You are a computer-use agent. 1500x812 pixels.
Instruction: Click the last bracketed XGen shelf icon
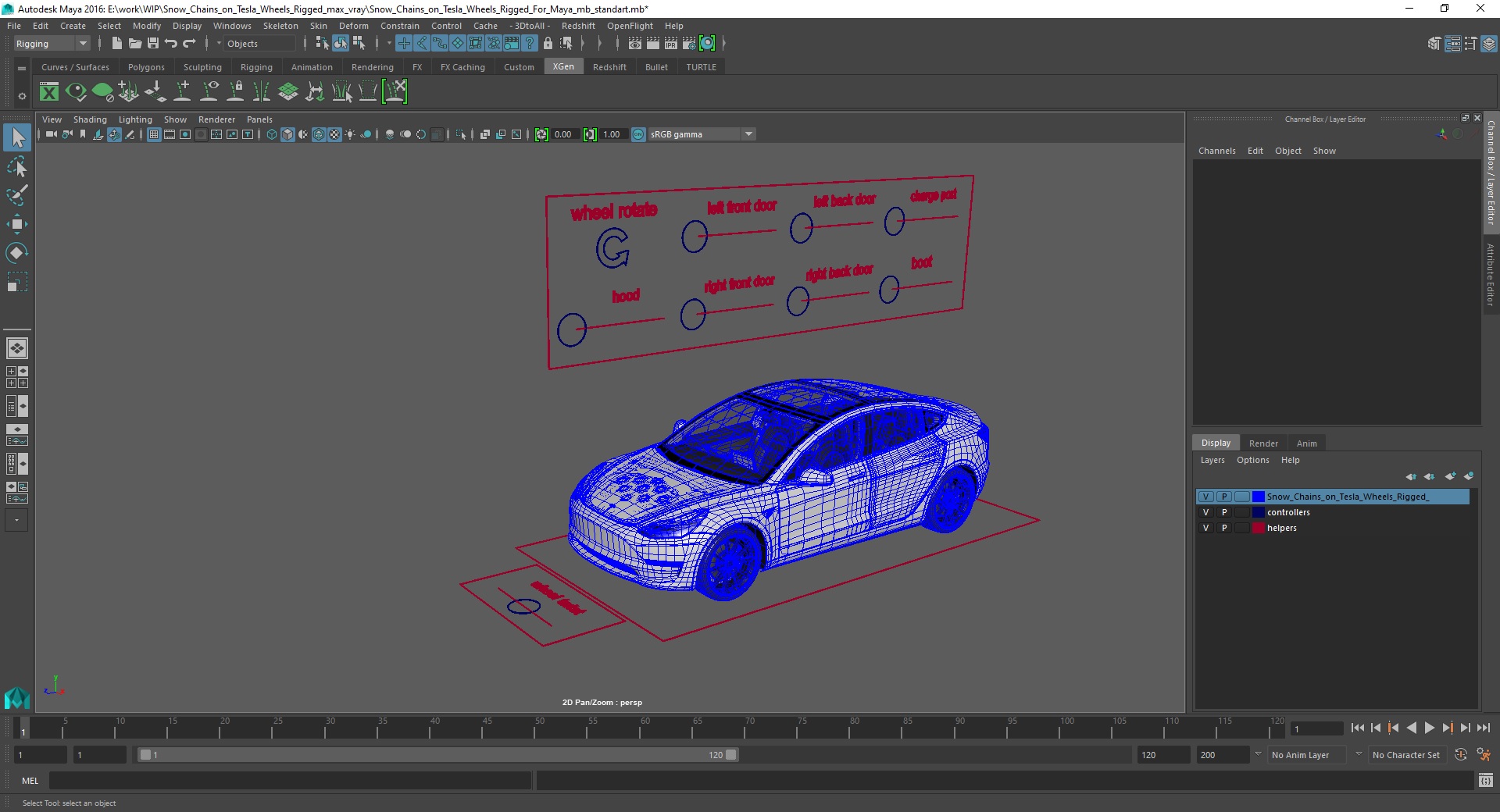pos(395,91)
